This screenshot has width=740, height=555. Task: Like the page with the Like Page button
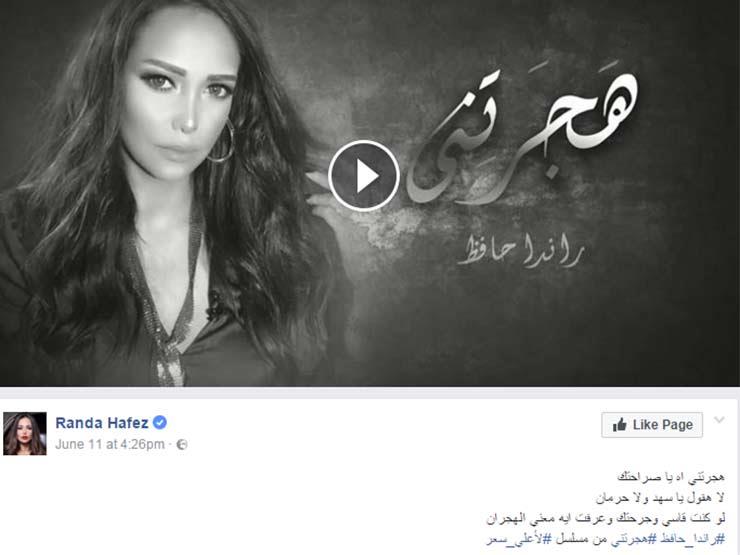pos(652,425)
